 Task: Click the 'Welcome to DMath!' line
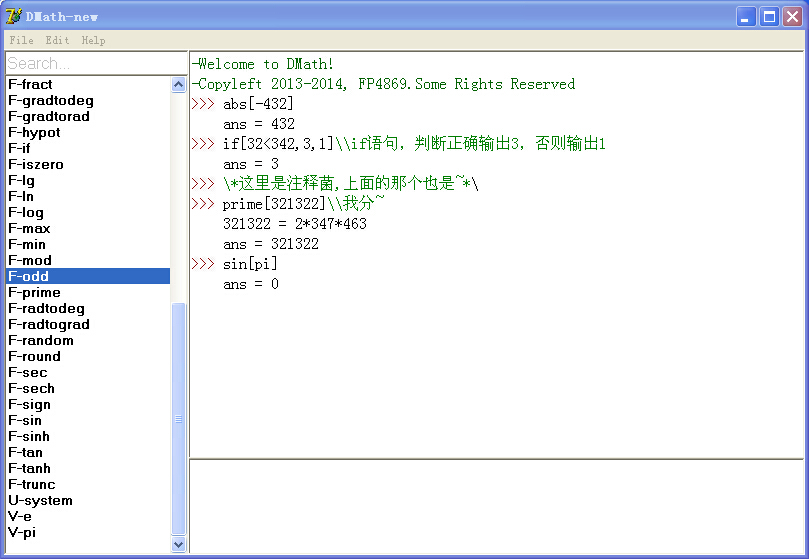(x=262, y=64)
